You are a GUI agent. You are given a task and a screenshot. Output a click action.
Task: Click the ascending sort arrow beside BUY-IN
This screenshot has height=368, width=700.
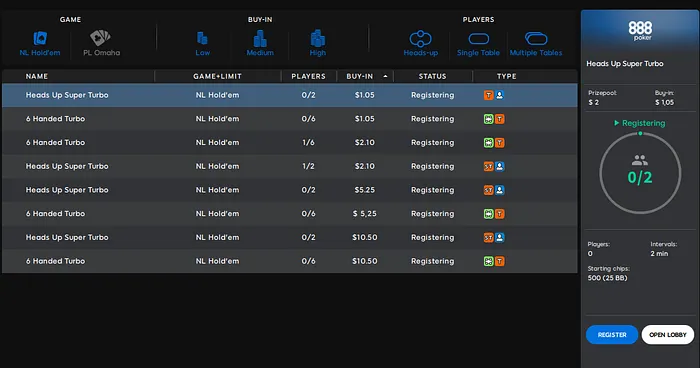click(385, 76)
